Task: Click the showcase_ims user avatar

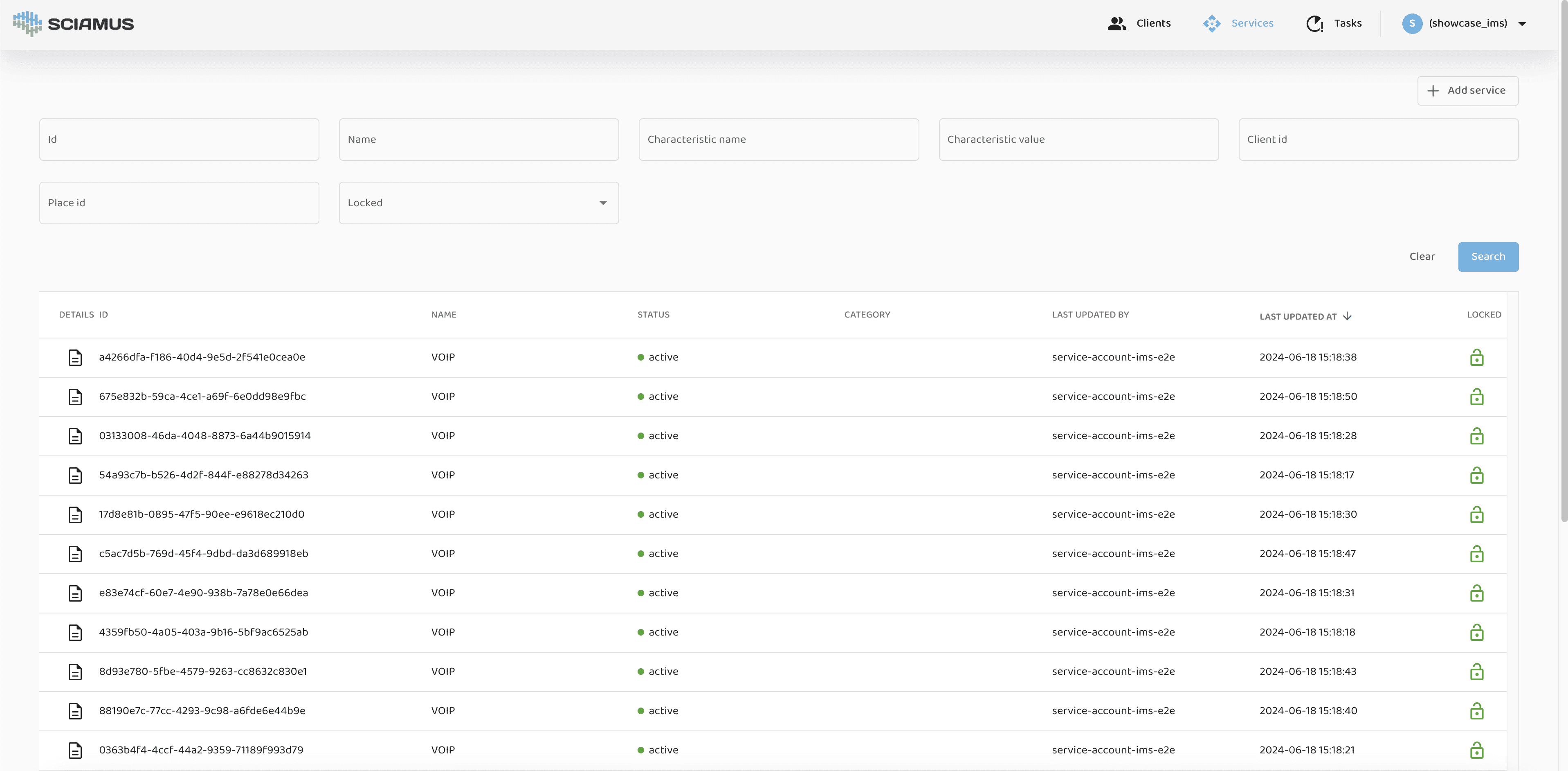Action: [x=1411, y=24]
